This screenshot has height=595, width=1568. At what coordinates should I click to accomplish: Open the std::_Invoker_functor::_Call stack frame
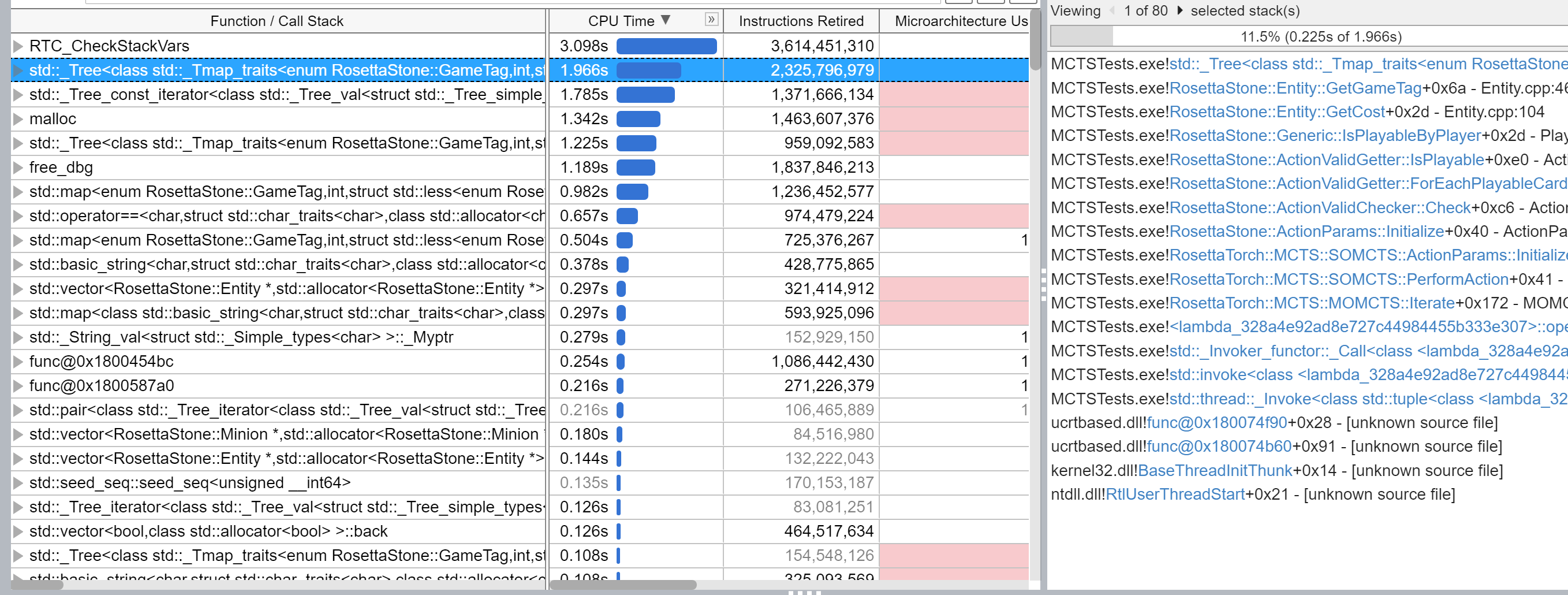[1368, 351]
